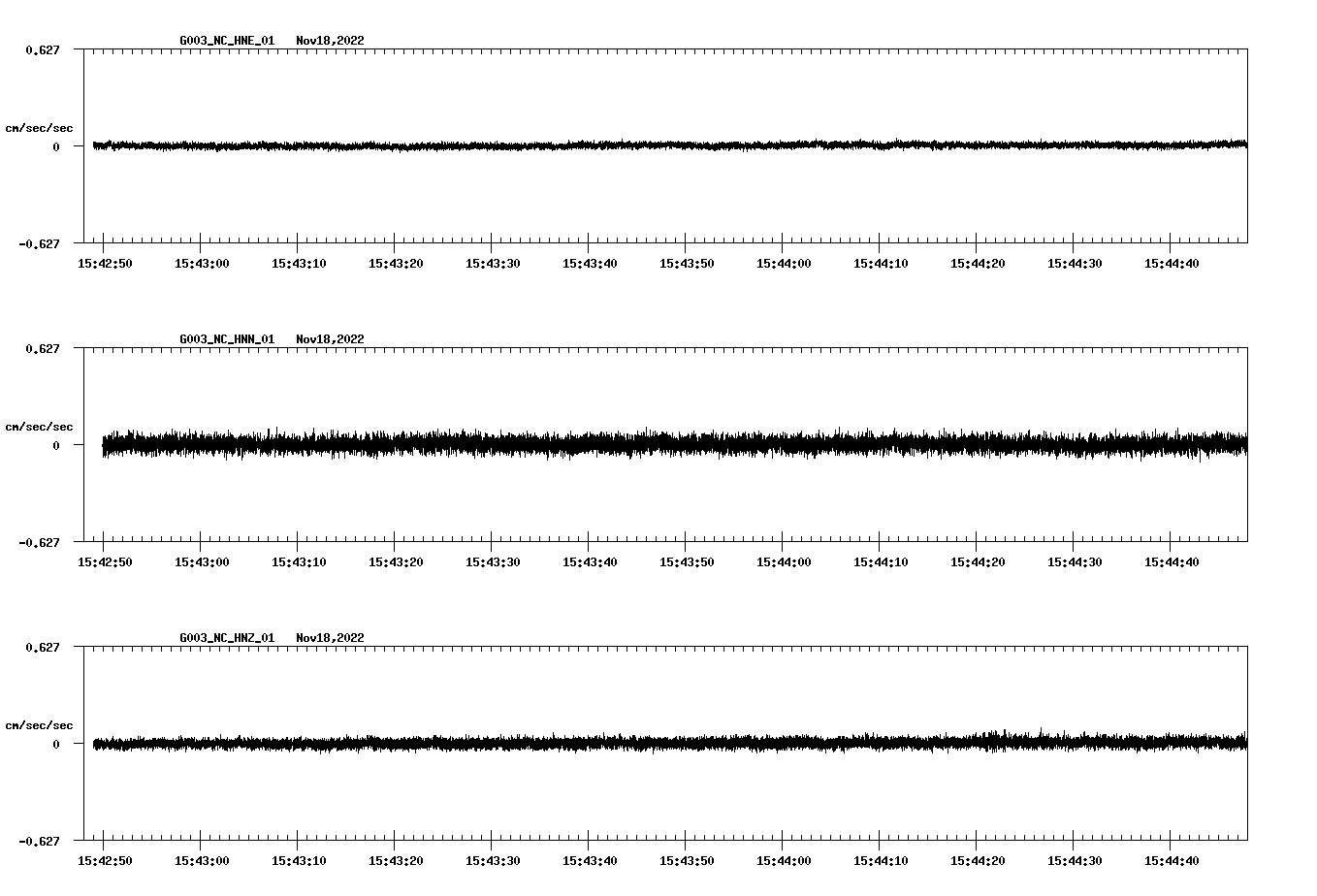Click the 15:44:00 time label under HNE plot

[784, 264]
